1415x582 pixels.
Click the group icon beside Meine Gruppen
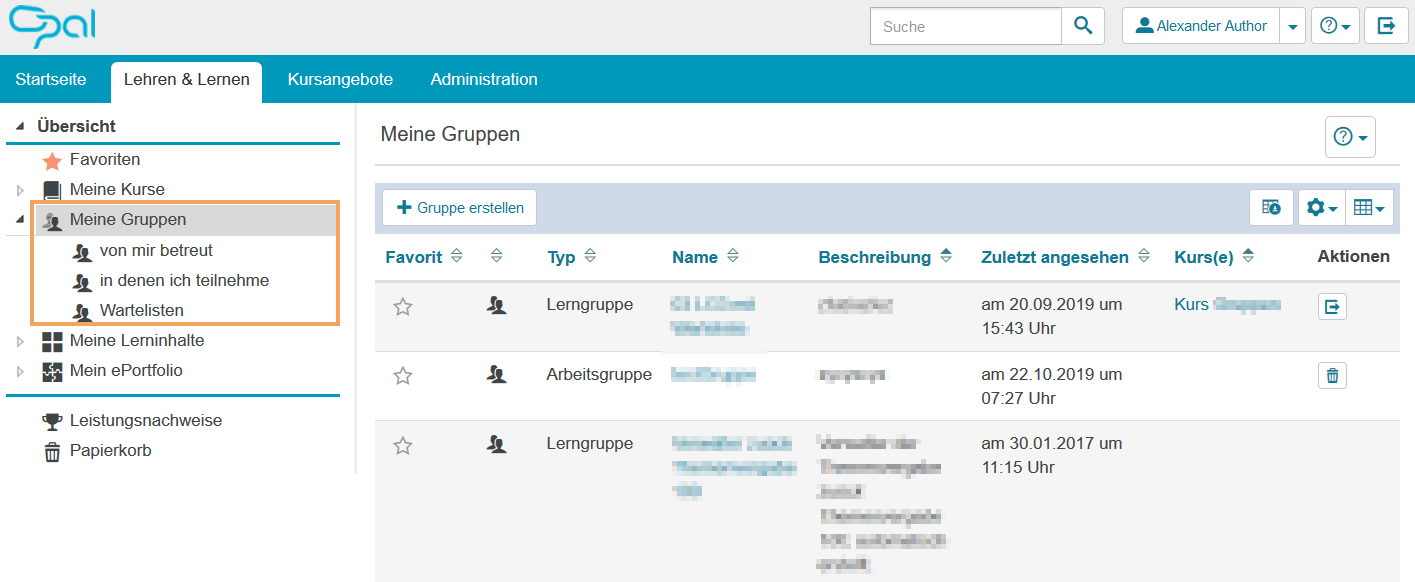pyautogui.click(x=53, y=220)
